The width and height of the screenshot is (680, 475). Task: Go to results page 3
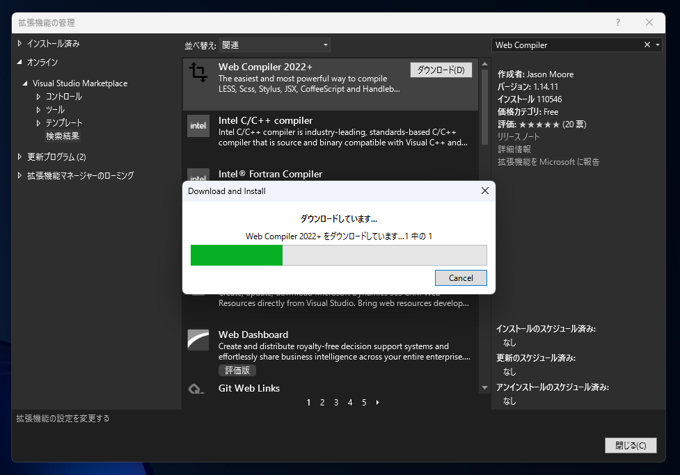coord(336,403)
